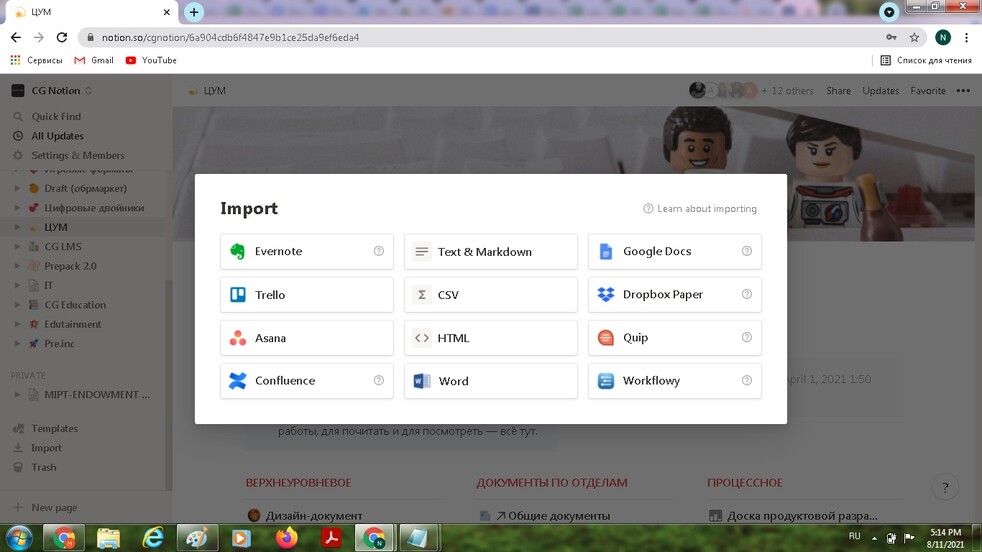Open Learn about importing link
This screenshot has width=982, height=552.
coord(700,209)
